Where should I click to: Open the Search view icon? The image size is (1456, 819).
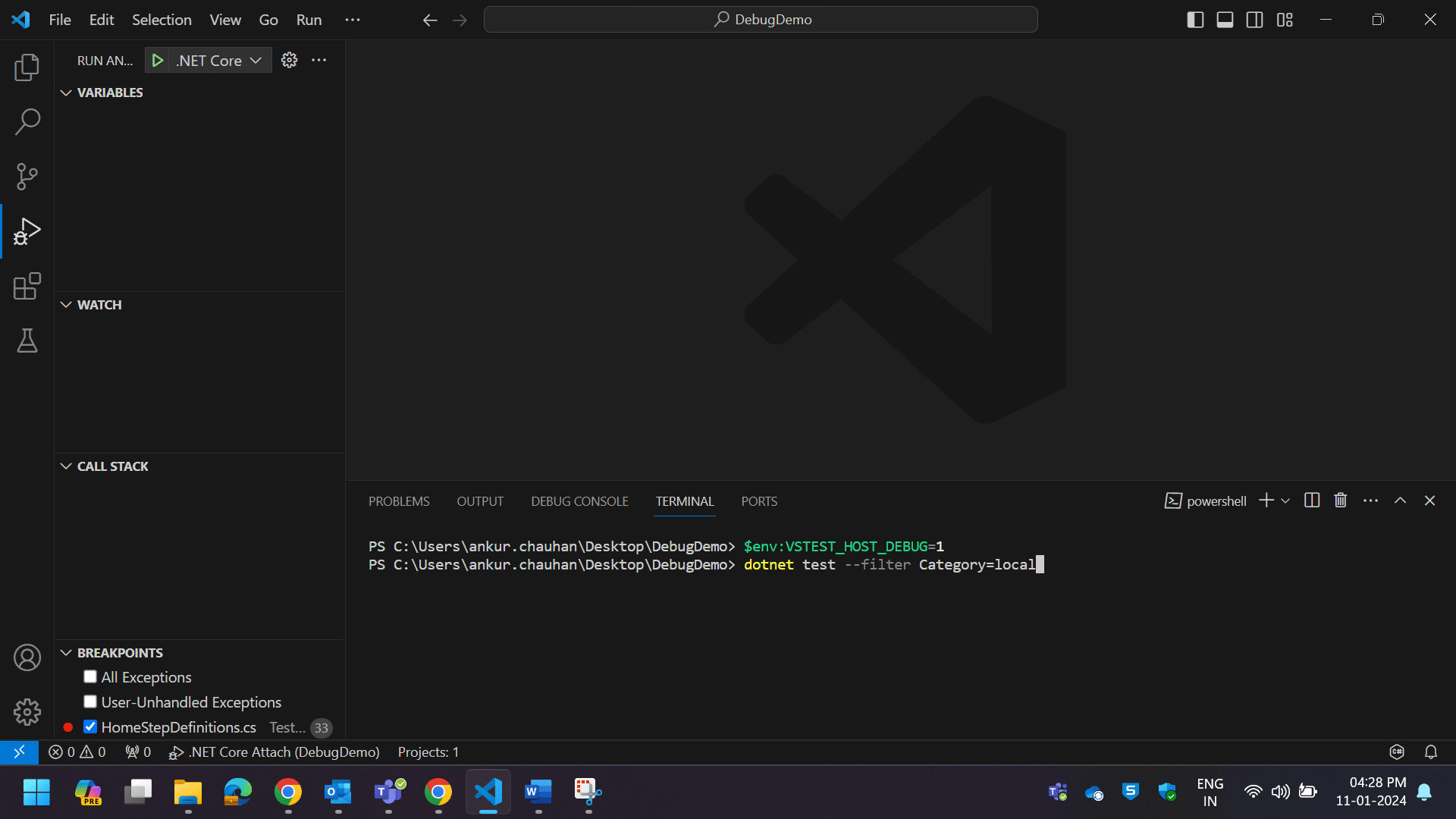tap(27, 121)
